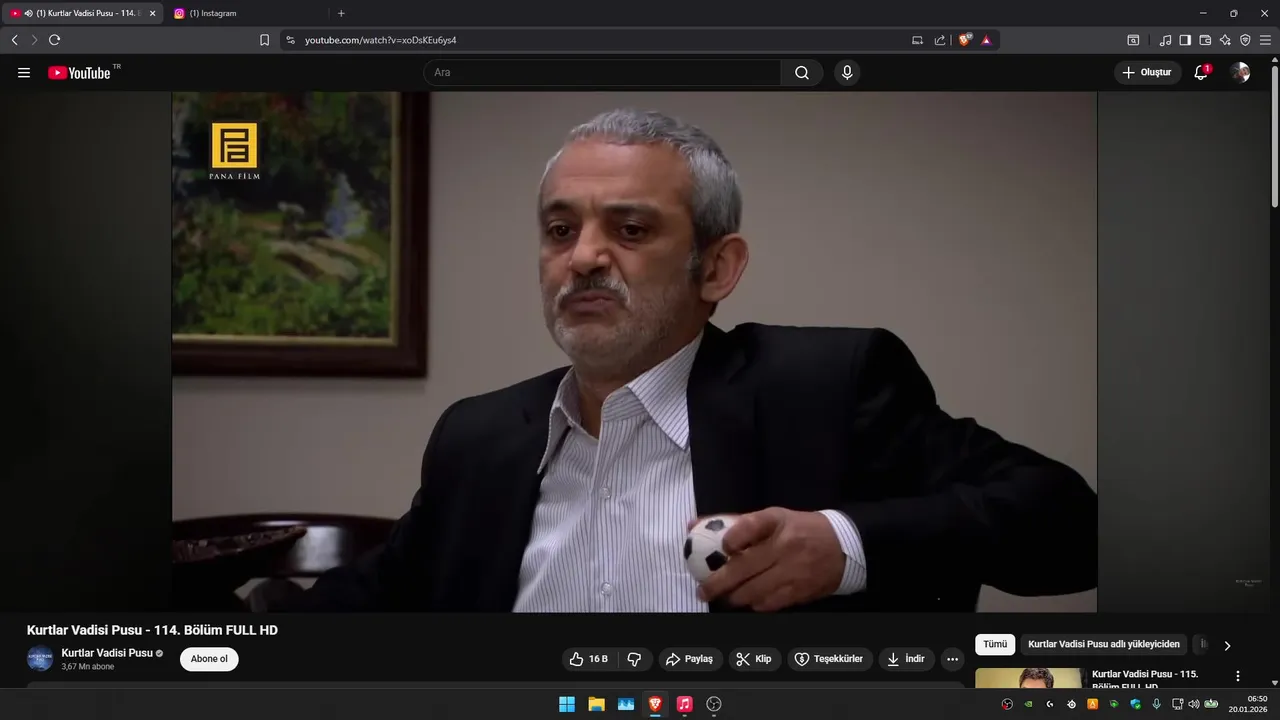Open Photos app from taskbar
This screenshot has height=720, width=1280.
626,704
